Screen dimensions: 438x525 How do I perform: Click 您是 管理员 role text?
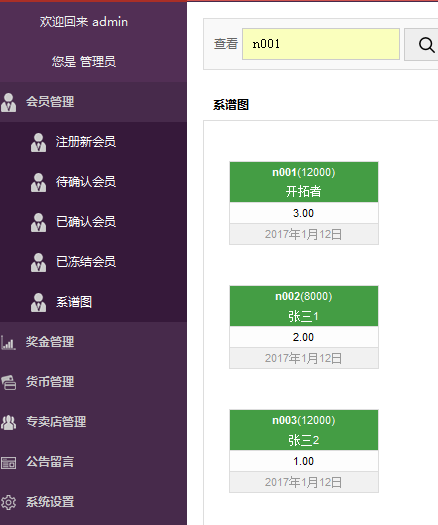coord(84,62)
